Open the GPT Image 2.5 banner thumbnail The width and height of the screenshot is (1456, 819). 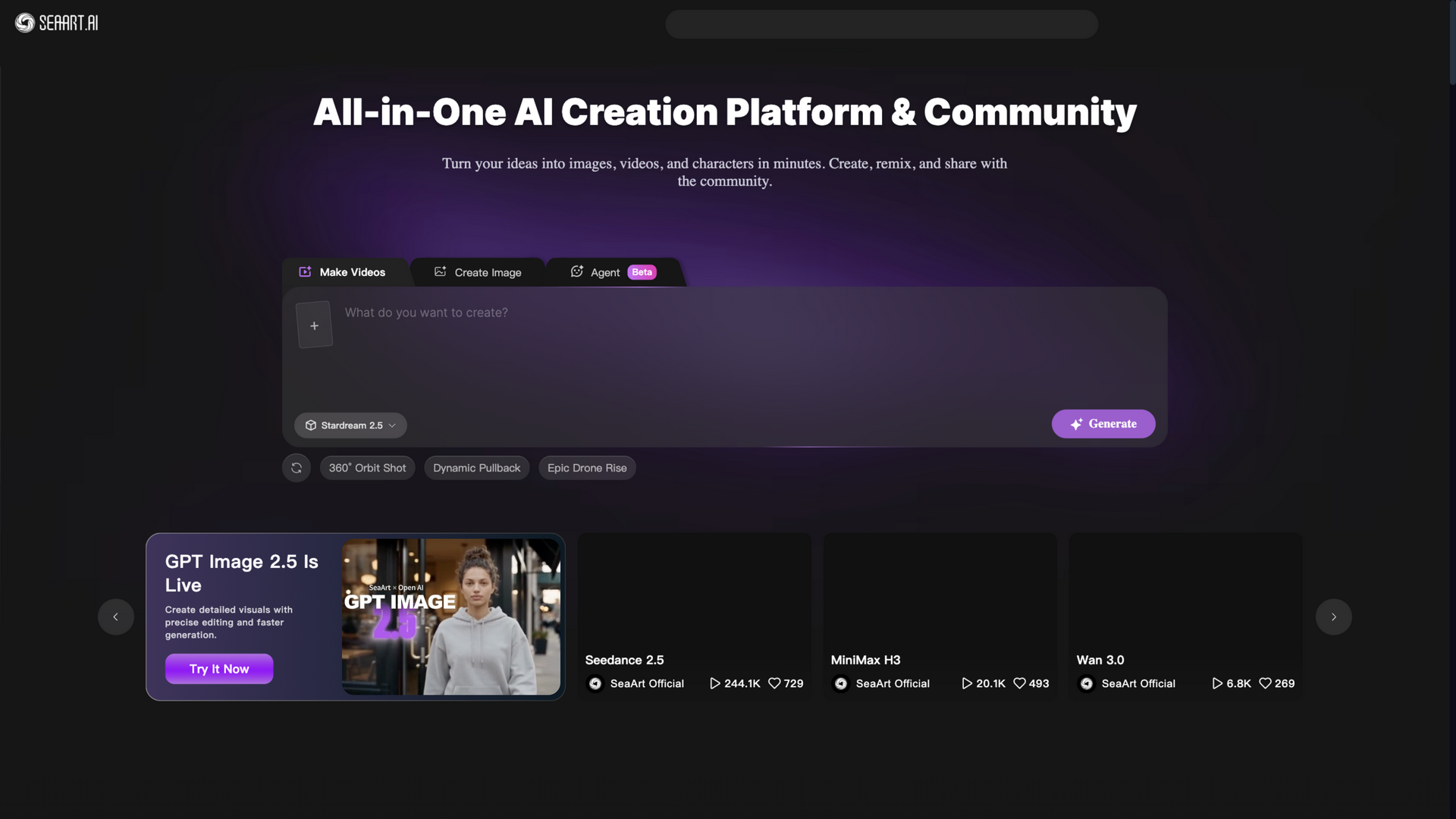[x=451, y=617]
